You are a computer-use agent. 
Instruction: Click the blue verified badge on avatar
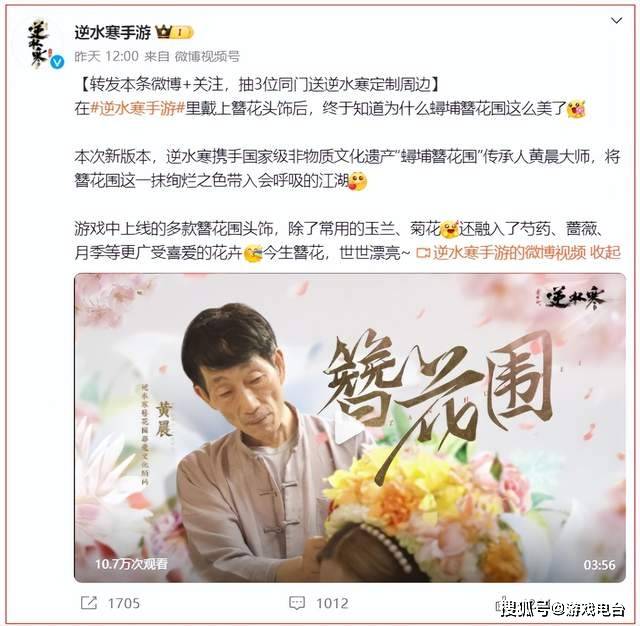58,62
